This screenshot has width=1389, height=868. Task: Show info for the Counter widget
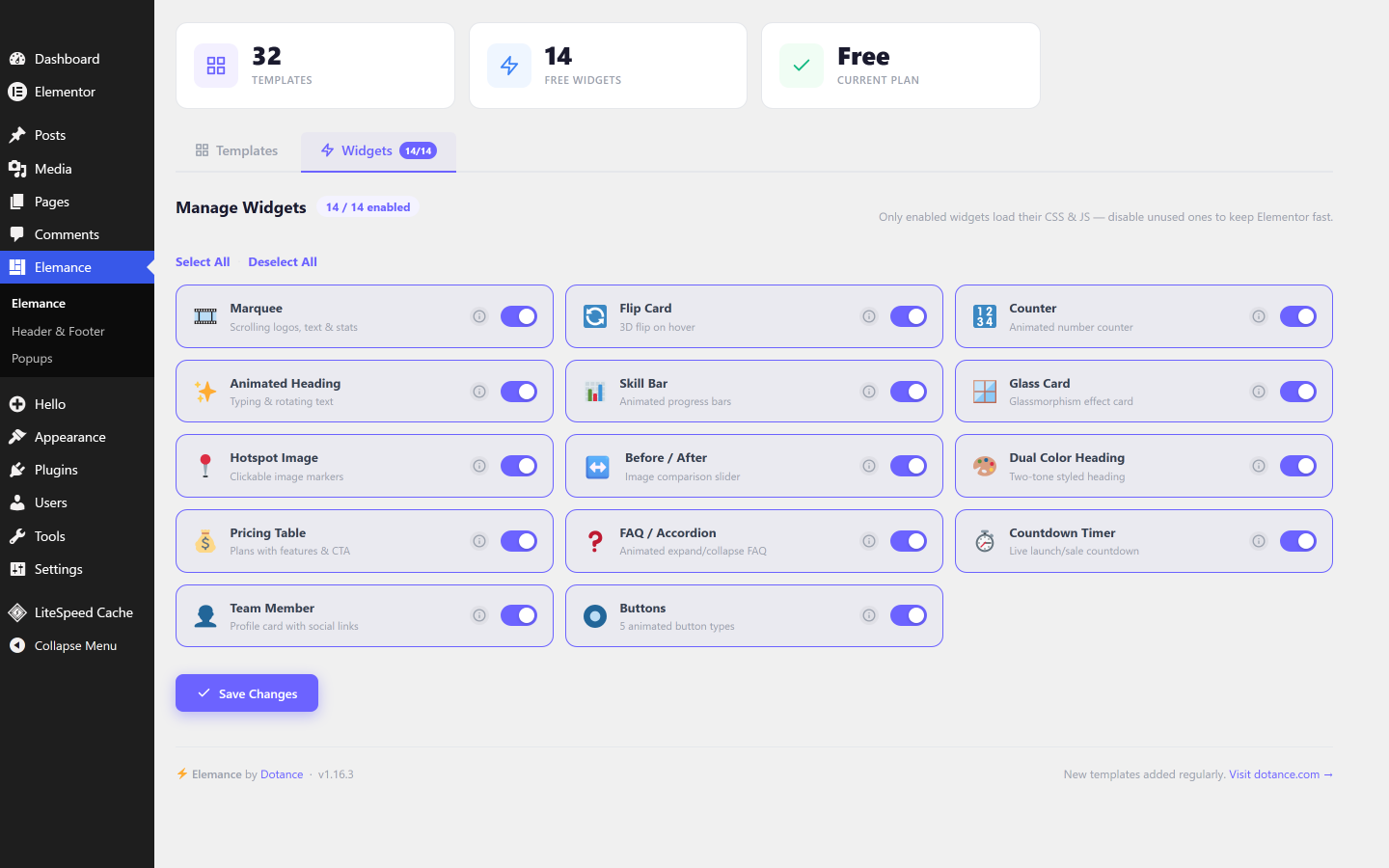pos(1259,316)
